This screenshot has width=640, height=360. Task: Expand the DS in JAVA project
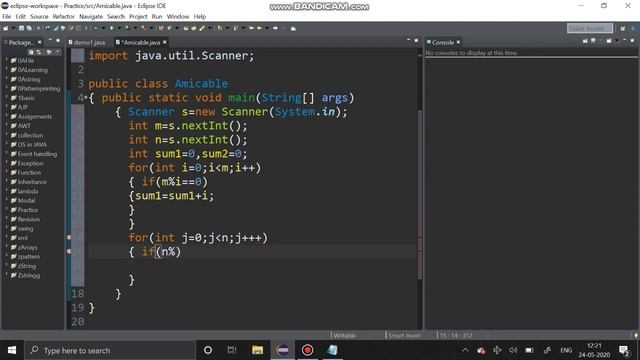coord(7,144)
